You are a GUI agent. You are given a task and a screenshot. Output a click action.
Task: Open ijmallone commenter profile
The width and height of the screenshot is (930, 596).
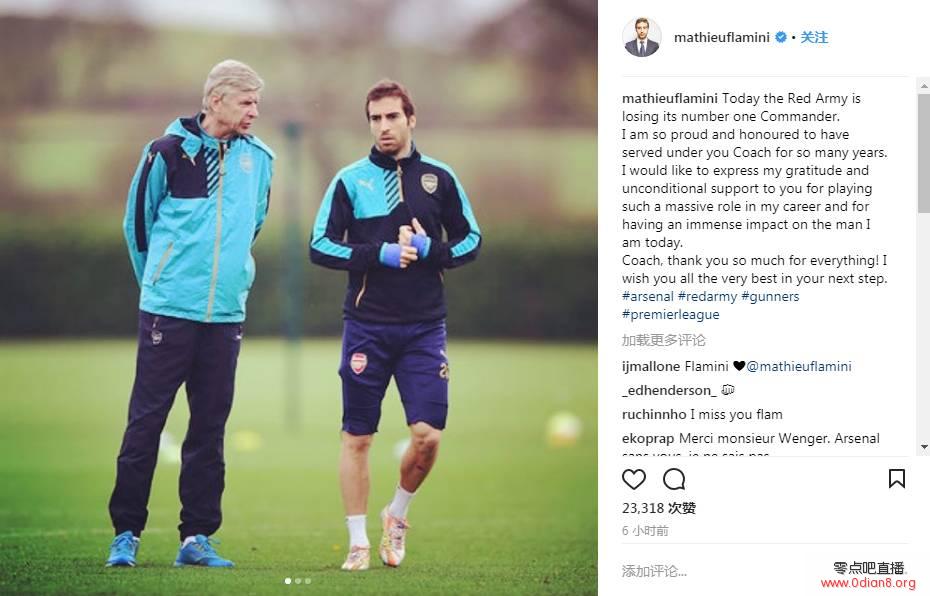coord(651,366)
